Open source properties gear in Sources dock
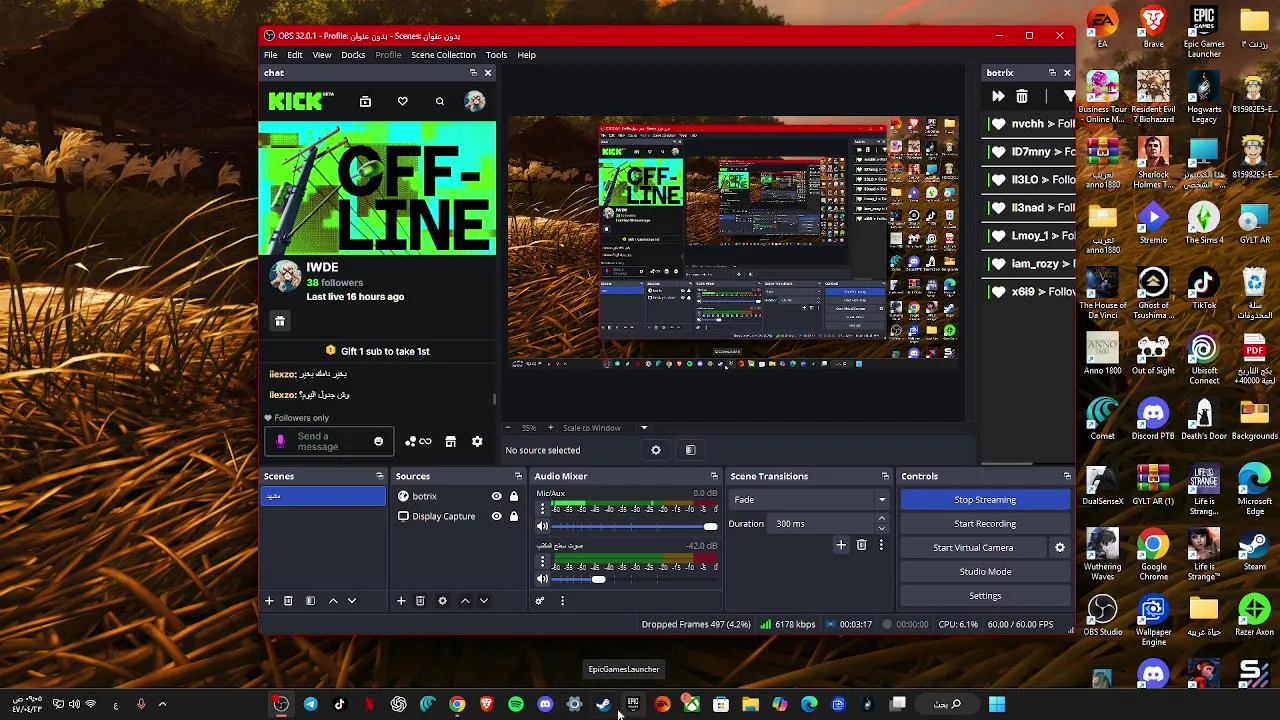This screenshot has width=1280, height=720. click(x=442, y=601)
